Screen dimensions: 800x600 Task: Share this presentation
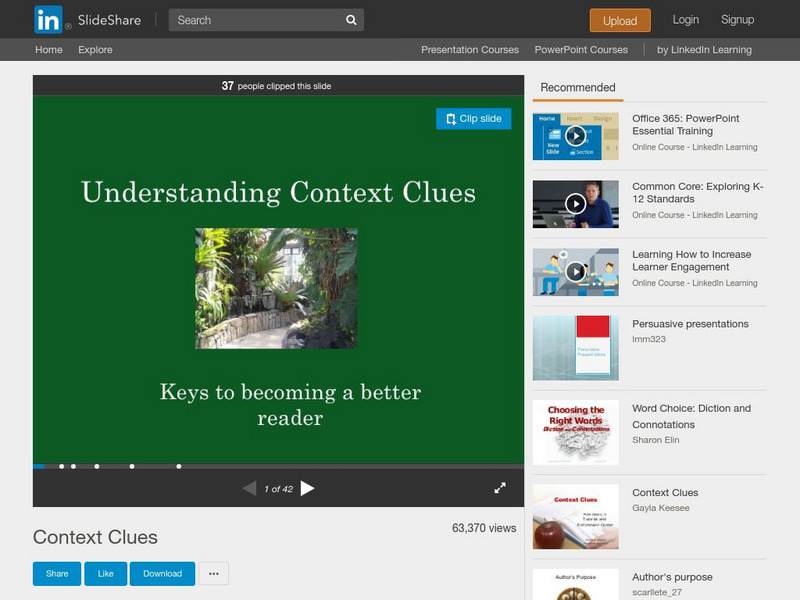pyautogui.click(x=56, y=574)
